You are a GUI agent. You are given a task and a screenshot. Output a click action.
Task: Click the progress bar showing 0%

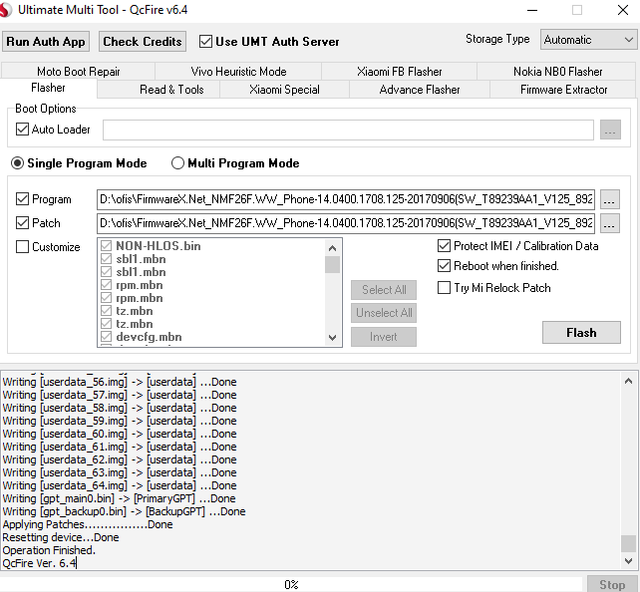click(291, 585)
